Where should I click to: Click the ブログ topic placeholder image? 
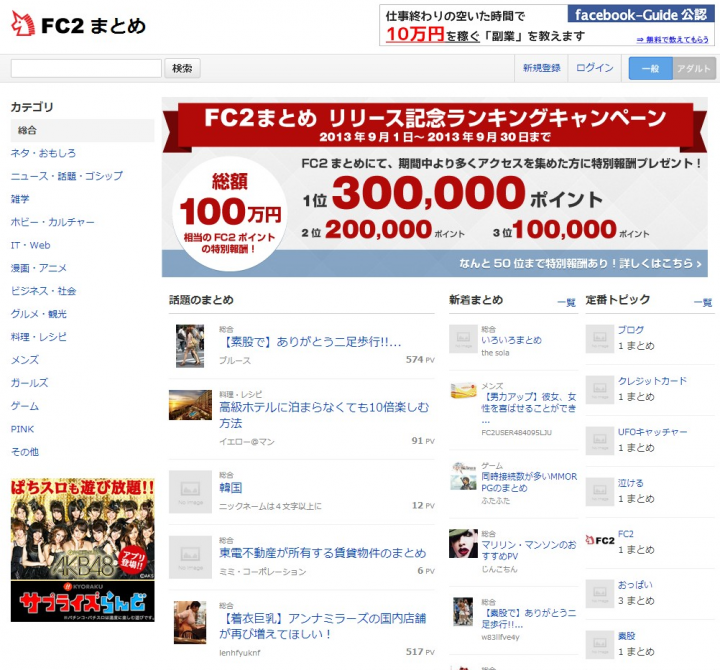[600, 339]
